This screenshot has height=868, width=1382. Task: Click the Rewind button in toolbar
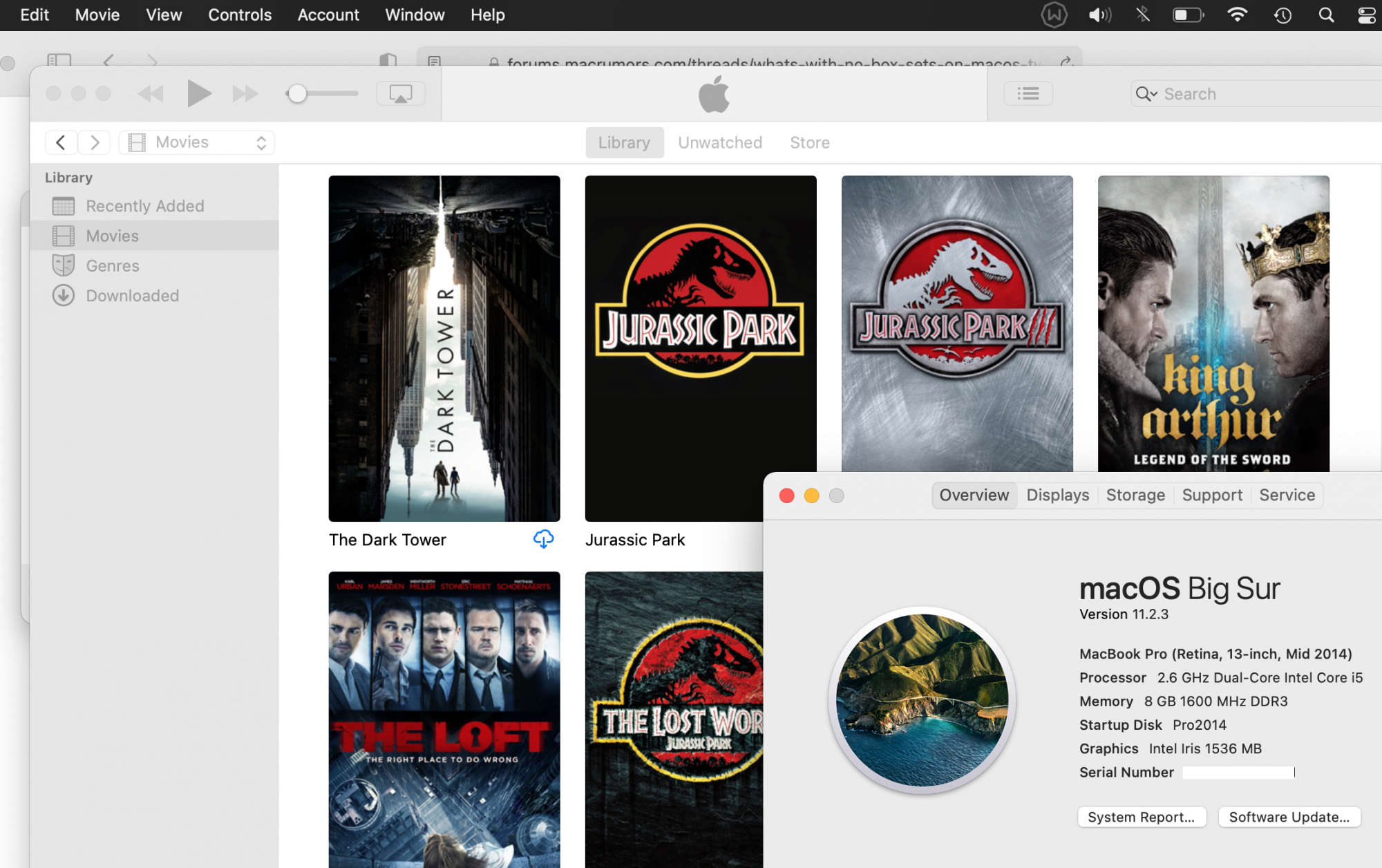pyautogui.click(x=151, y=93)
